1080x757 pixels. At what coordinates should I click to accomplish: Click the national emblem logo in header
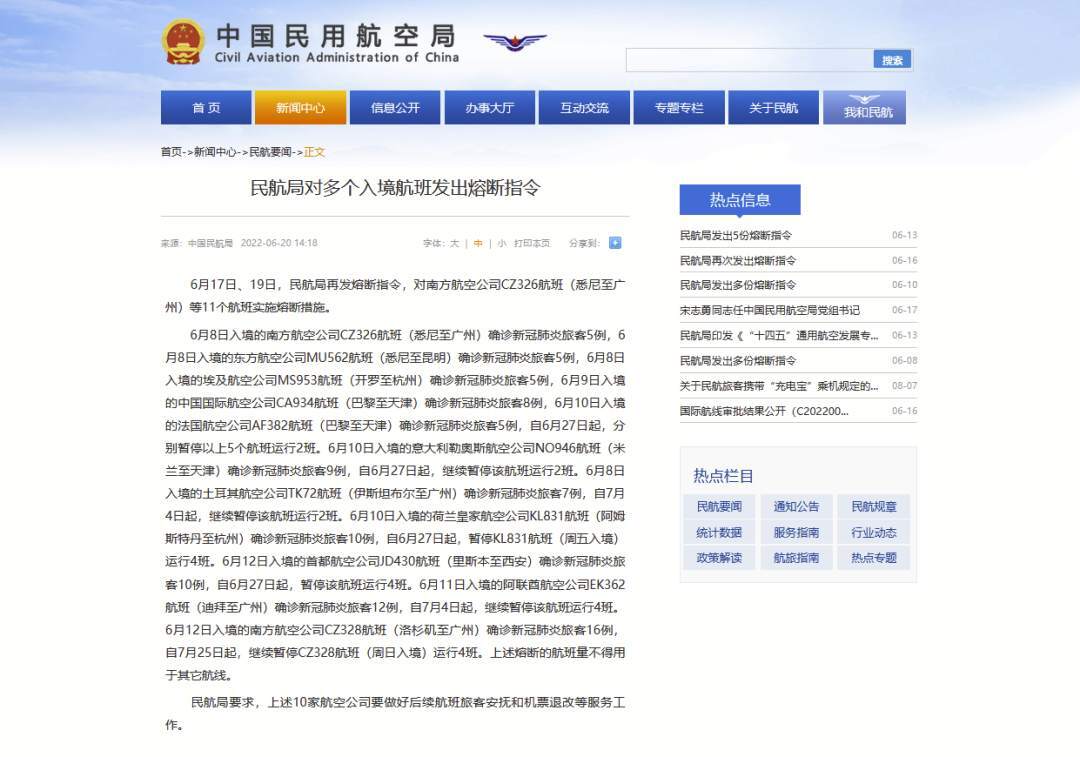point(183,42)
